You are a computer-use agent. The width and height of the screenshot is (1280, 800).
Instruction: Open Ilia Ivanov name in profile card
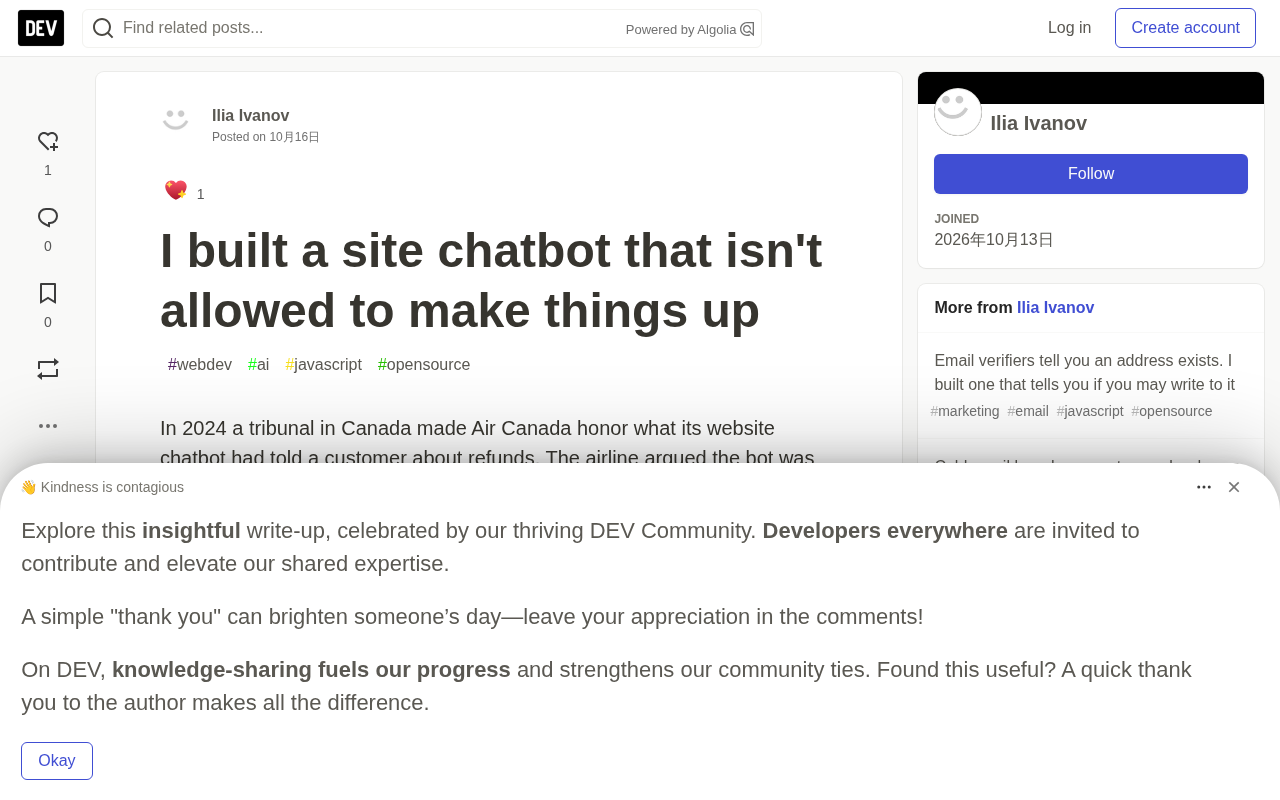(x=1038, y=123)
